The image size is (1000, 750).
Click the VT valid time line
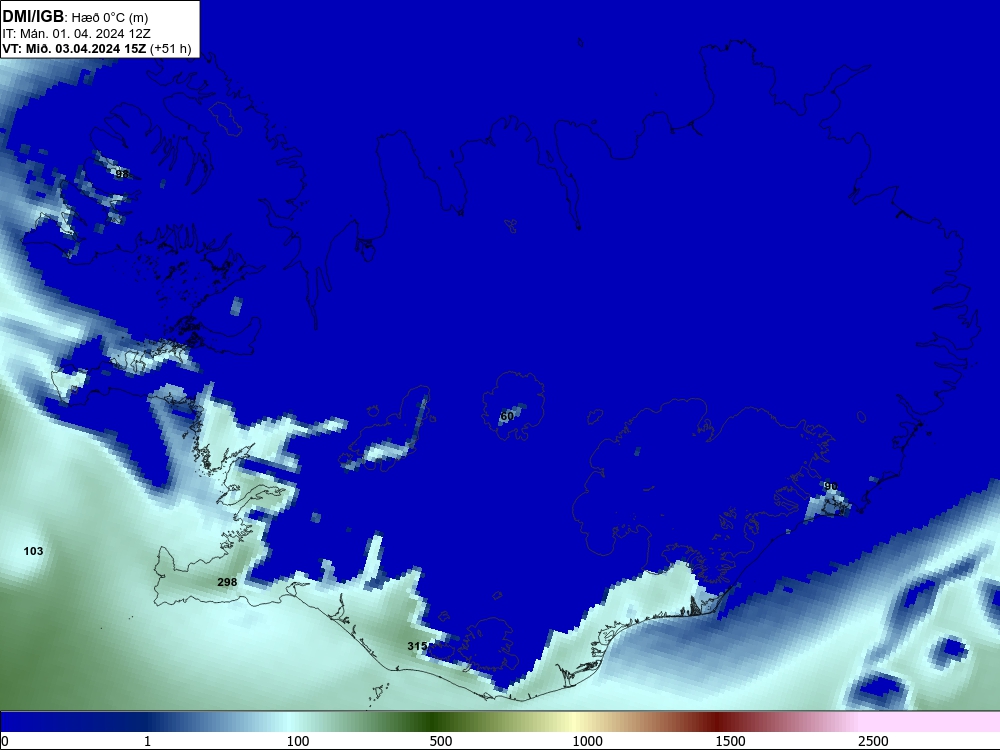tap(97, 48)
